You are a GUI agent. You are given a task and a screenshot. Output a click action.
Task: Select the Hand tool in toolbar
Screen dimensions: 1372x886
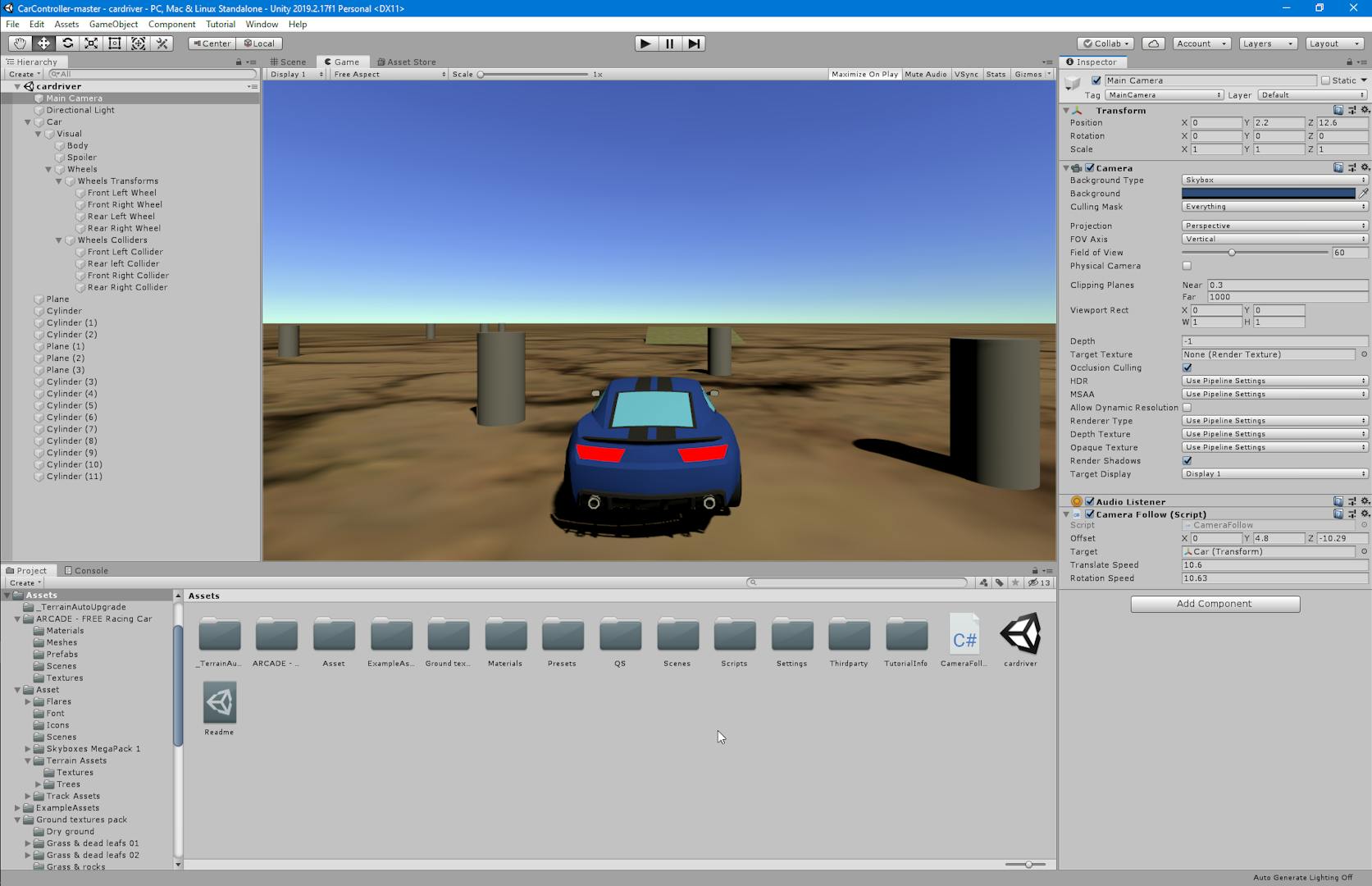pos(20,43)
